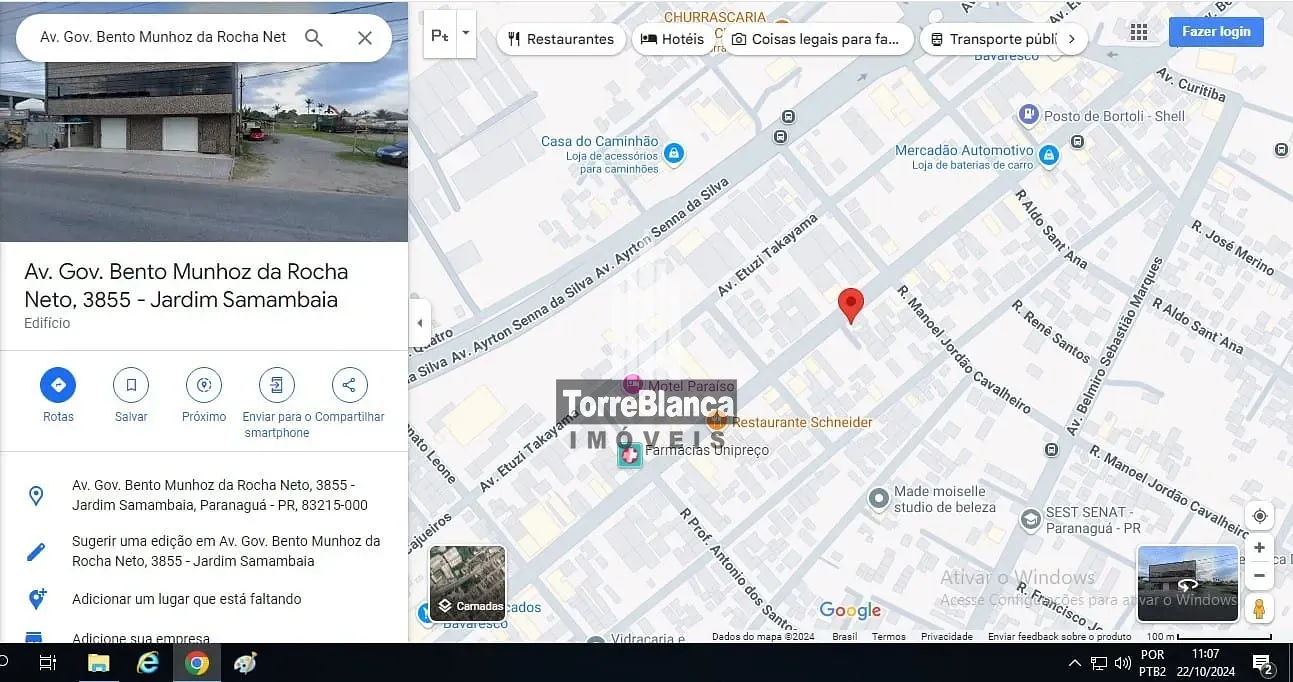The height and width of the screenshot is (682, 1293).
Task: Click the volume speaker tray icon
Action: (1122, 663)
